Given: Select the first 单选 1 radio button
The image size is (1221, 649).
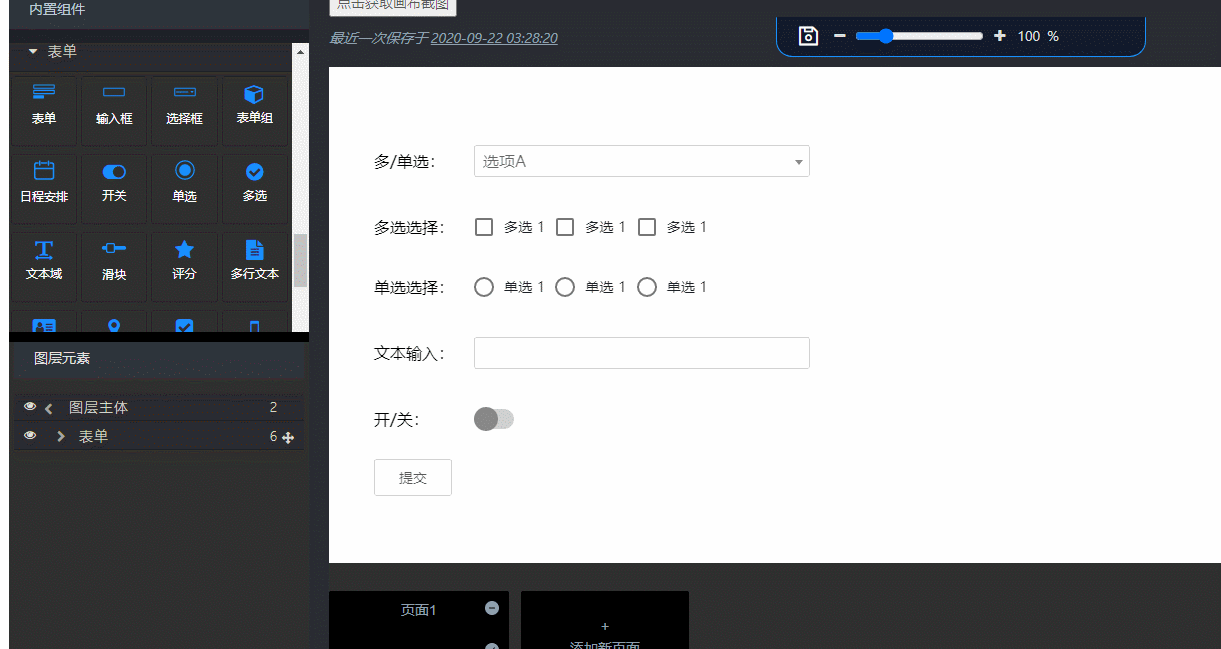Looking at the screenshot, I should point(484,287).
